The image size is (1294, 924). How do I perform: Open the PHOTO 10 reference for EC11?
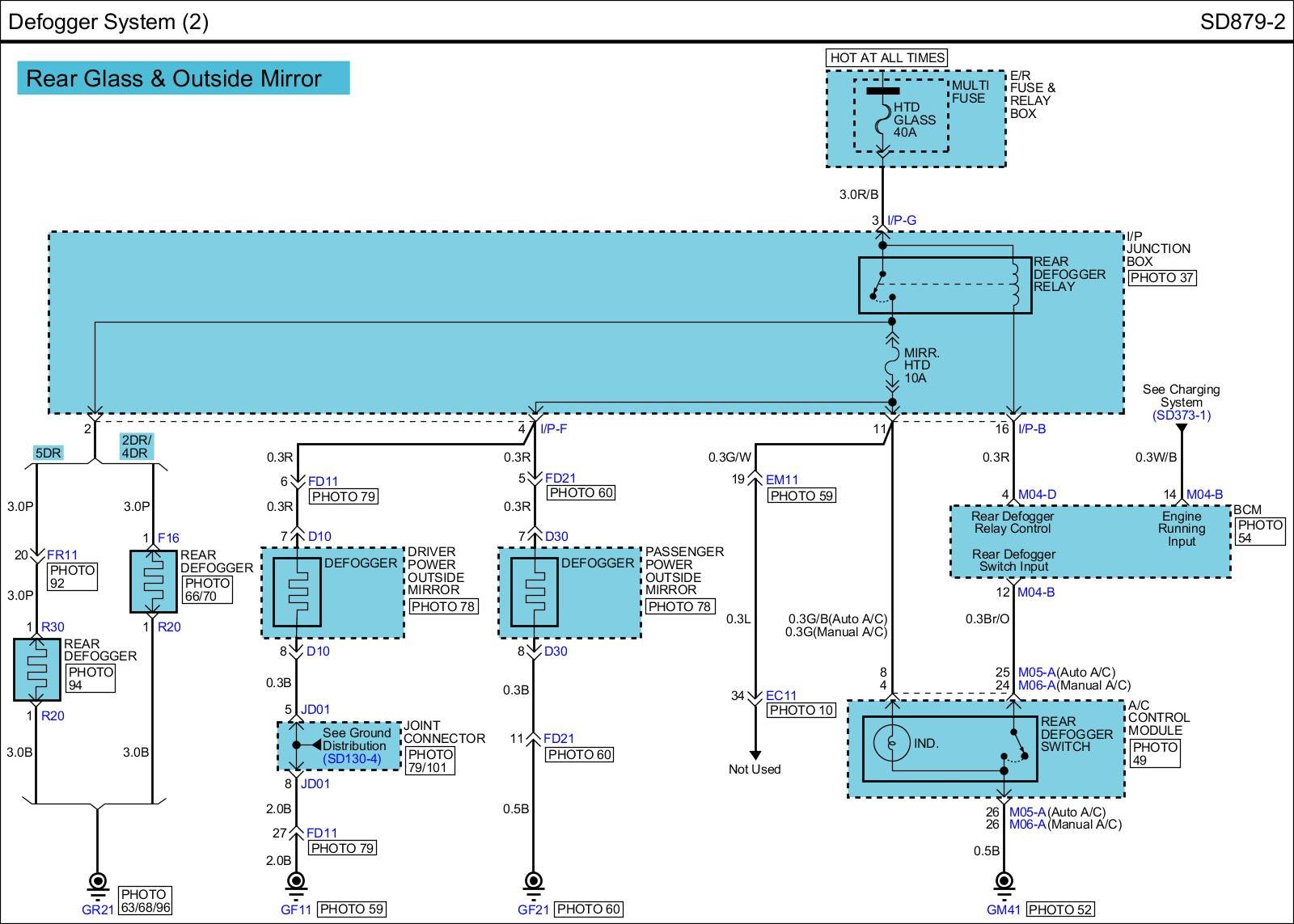(801, 710)
